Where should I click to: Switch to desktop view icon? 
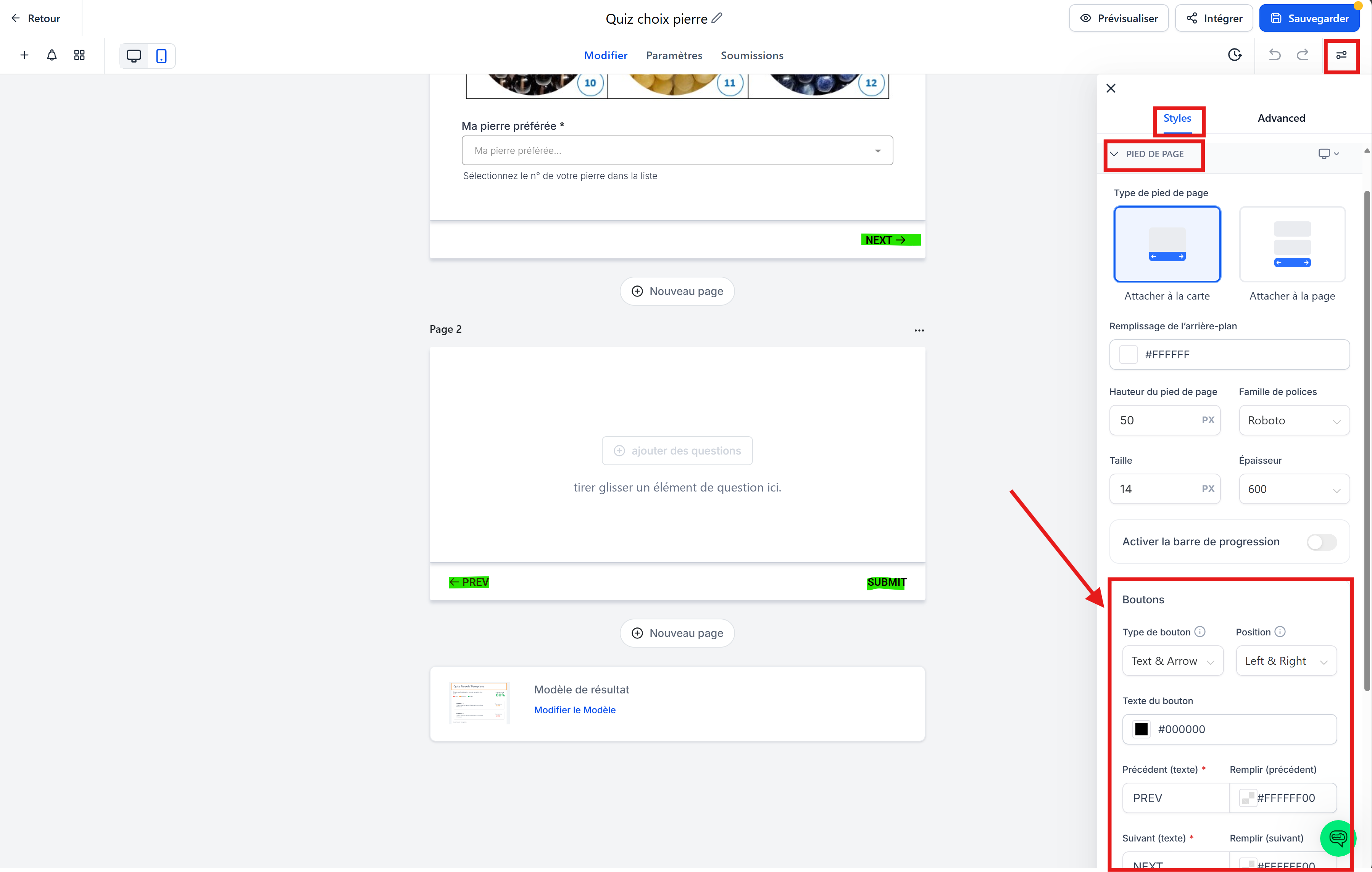coord(134,56)
